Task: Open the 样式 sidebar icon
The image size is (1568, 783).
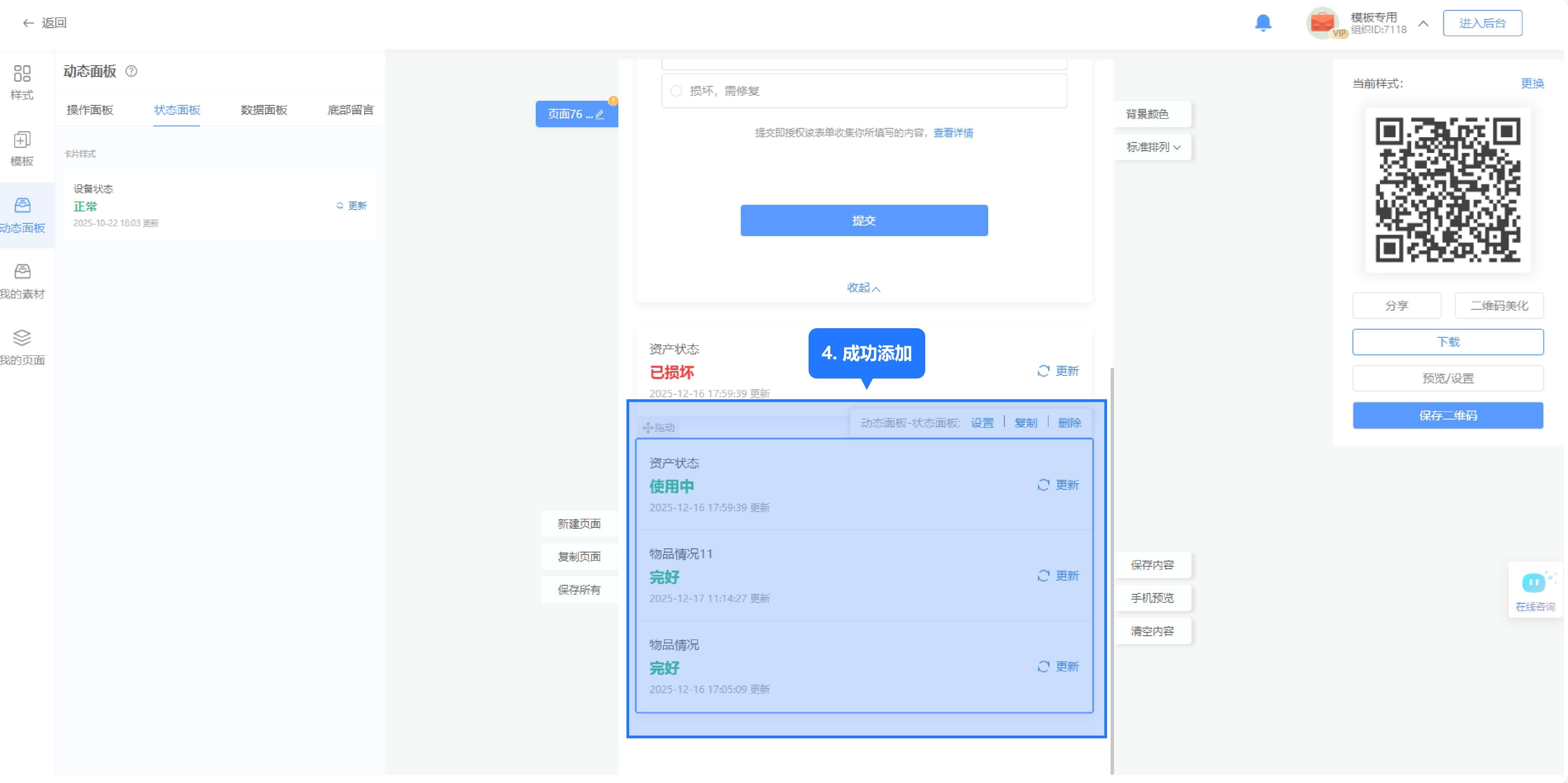Action: (22, 74)
